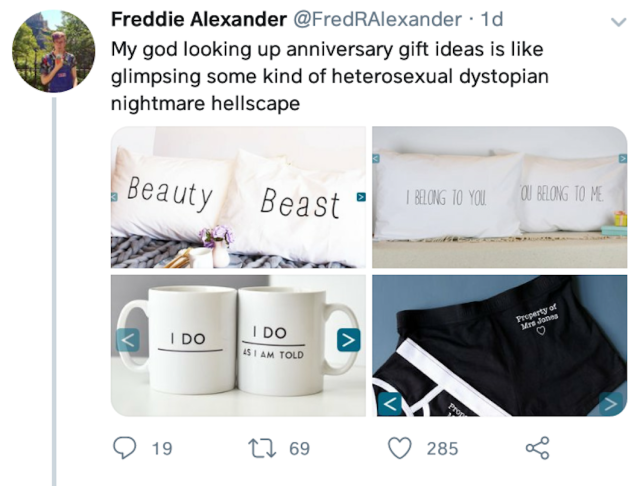
Task: Open the Freddie Alexander display name
Action: [199, 19]
